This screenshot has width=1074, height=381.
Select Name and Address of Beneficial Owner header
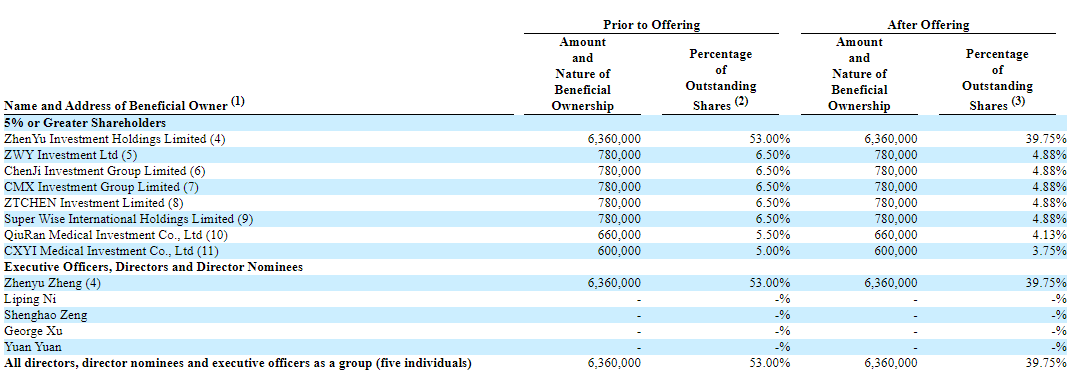click(x=124, y=104)
